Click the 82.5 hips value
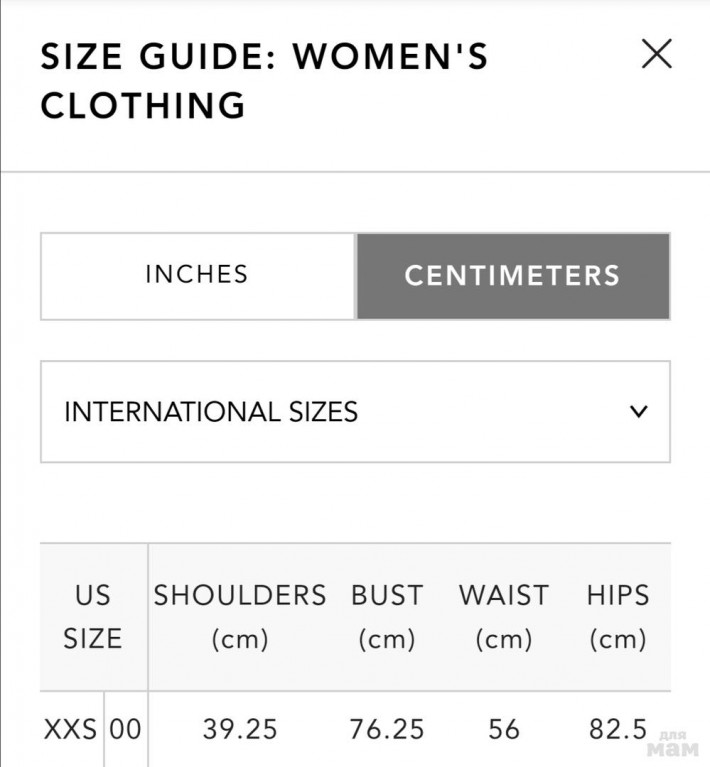710x767 pixels. click(616, 729)
